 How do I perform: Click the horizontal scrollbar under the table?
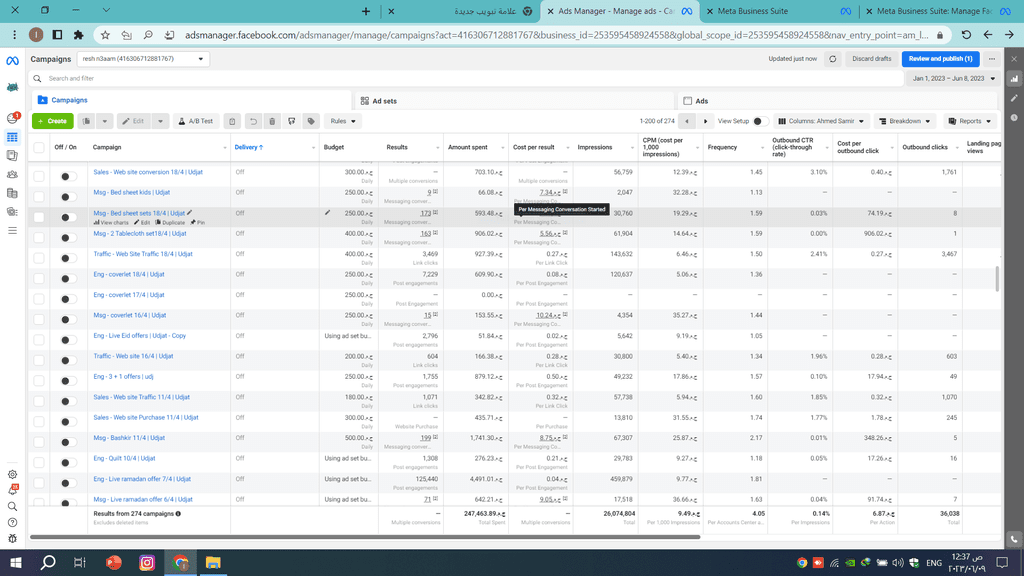tap(365, 537)
